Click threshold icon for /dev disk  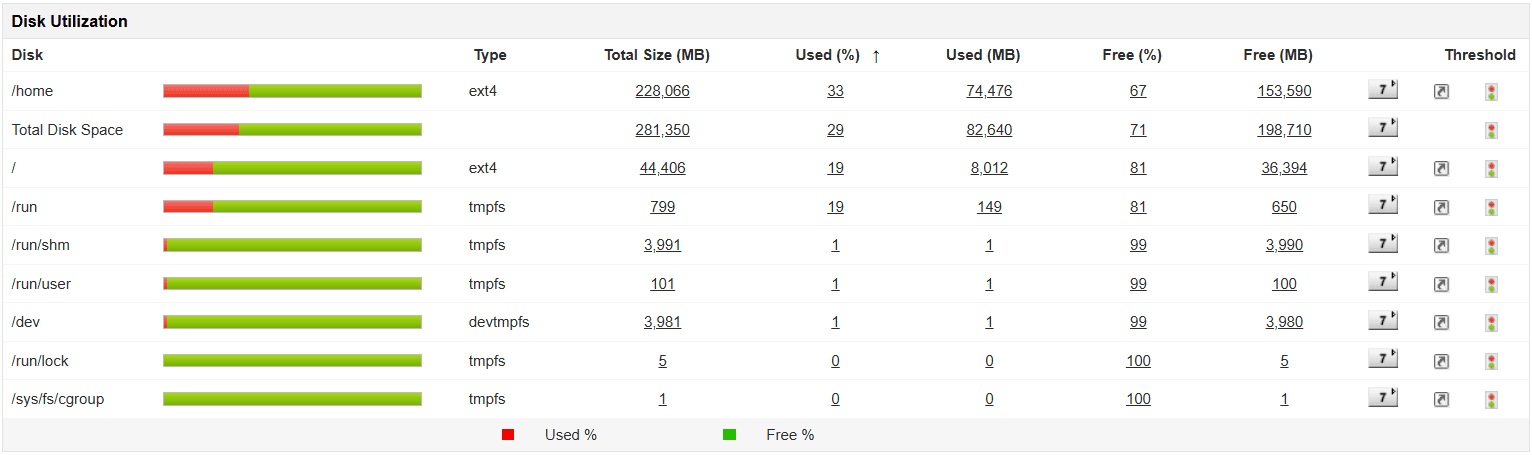coord(1491,323)
